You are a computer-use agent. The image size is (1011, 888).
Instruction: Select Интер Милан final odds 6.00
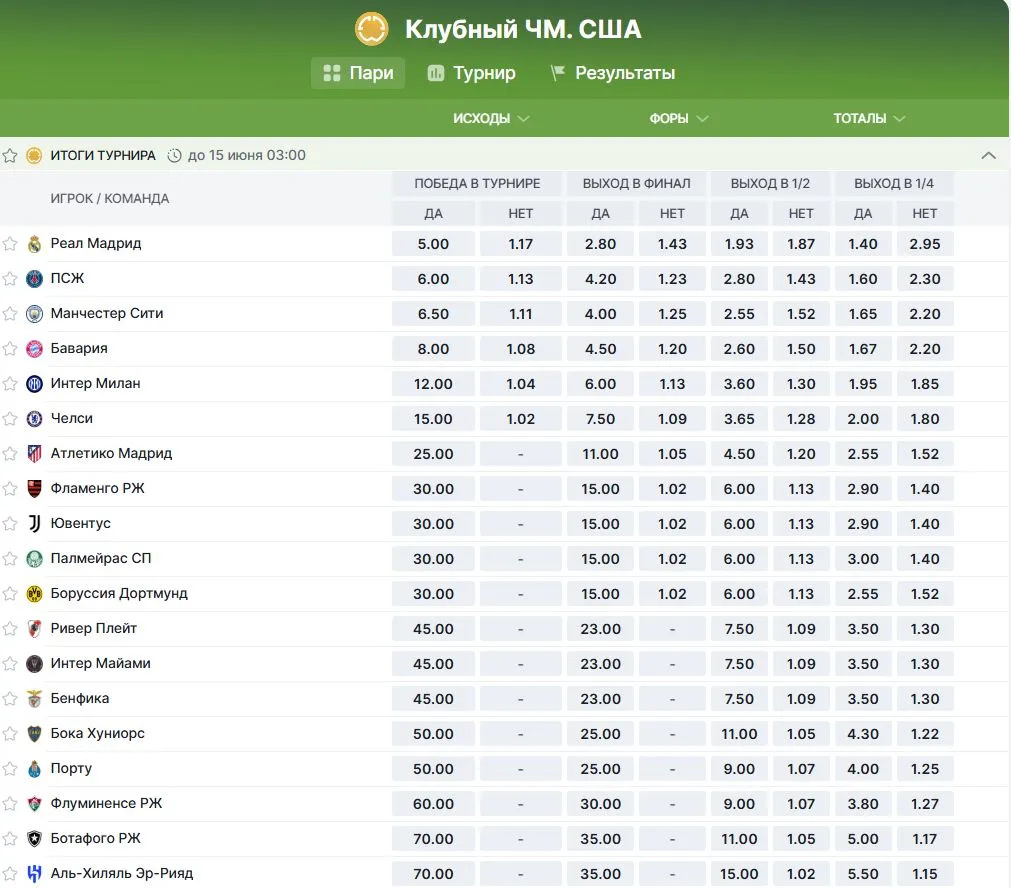[600, 384]
